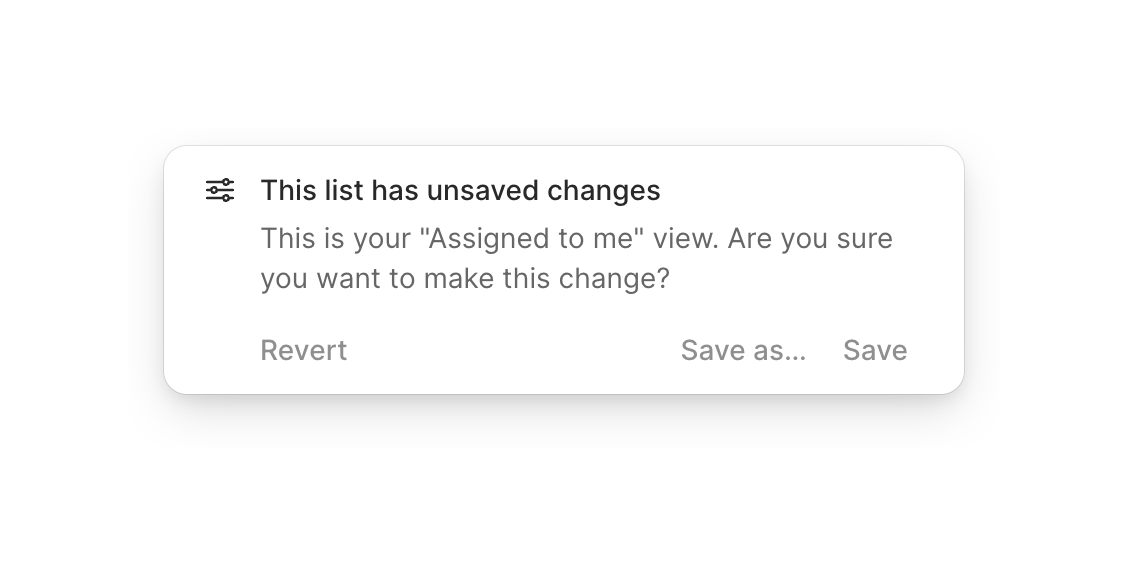Viewport: 1128px width, 576px height.
Task: Discard the unsaved changes with Revert
Action: coord(304,350)
